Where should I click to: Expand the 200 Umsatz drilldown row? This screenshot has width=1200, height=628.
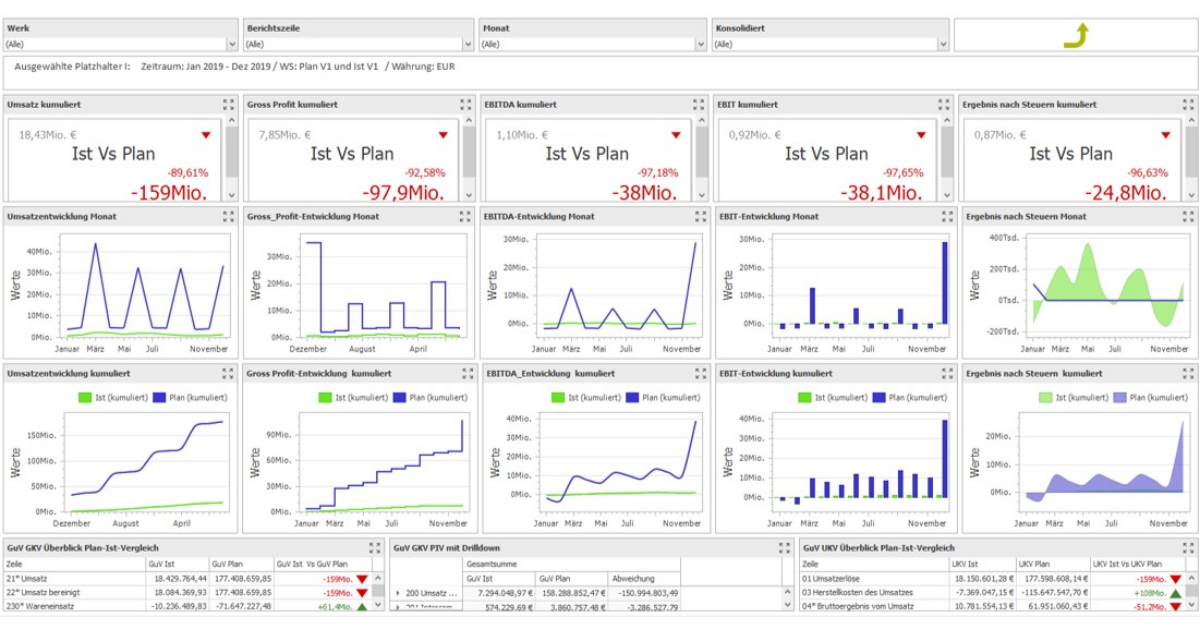click(x=398, y=593)
